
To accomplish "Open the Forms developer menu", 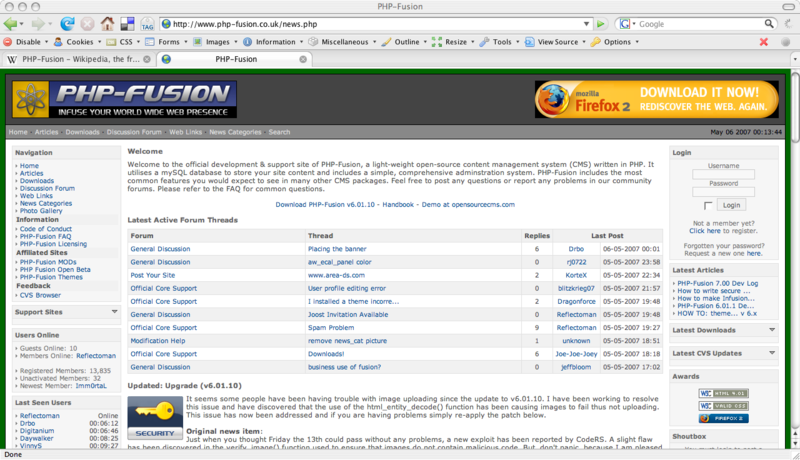I will coord(166,42).
